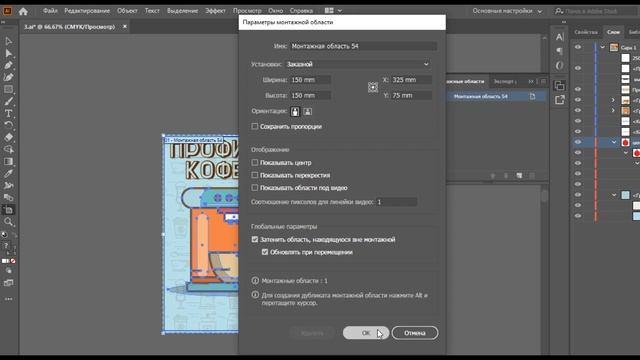Viewport: 640px width, 360px height.
Task: Set landscape orientation in dialog
Action: (308, 111)
